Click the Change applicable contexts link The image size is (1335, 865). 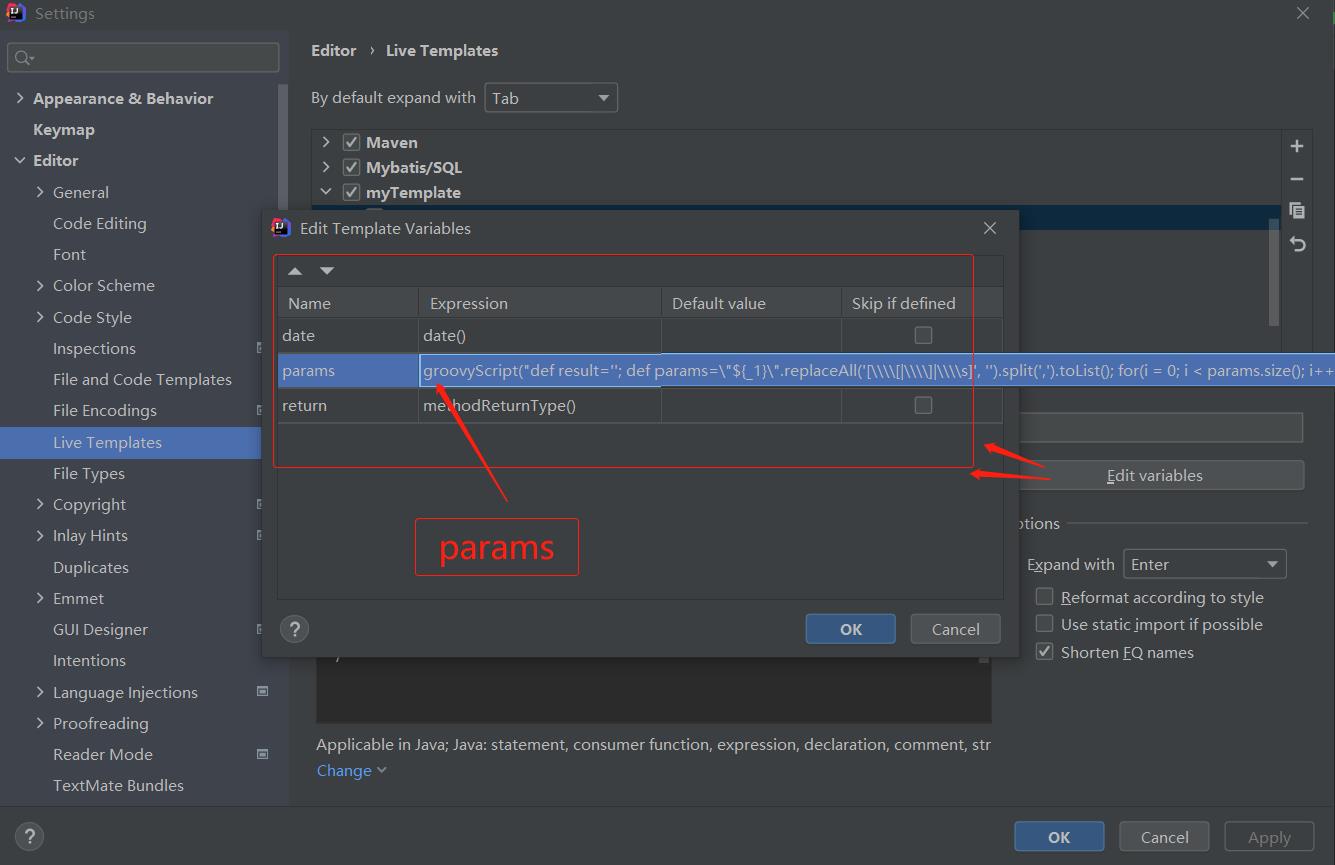351,770
